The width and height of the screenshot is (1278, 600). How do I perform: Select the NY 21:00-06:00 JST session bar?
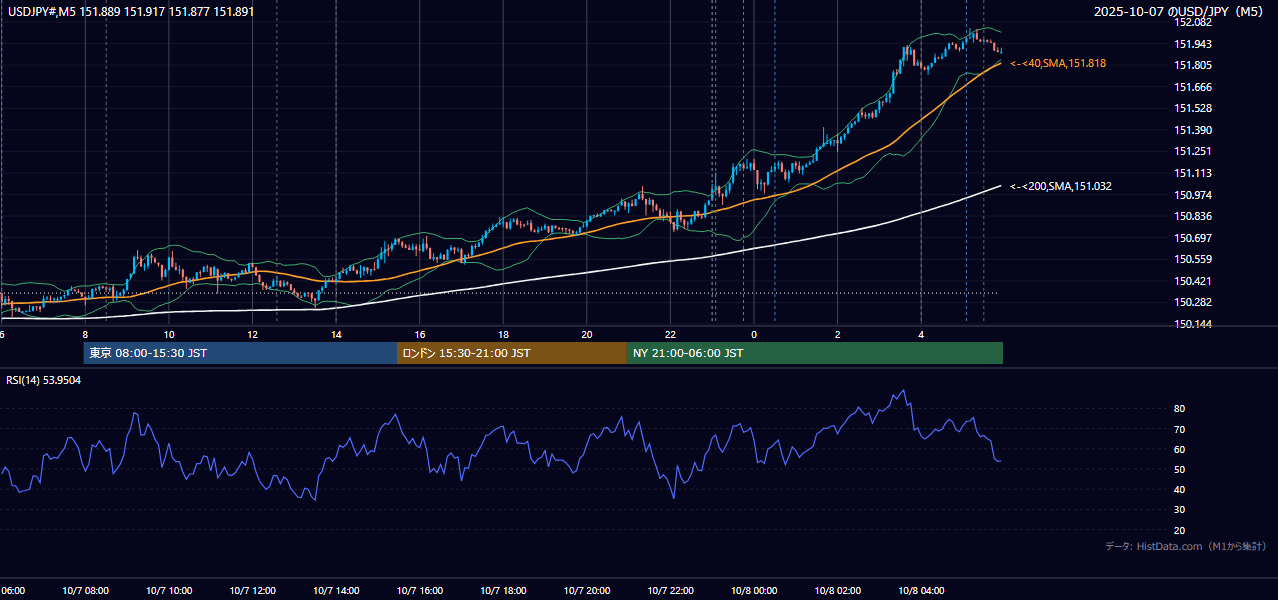tap(815, 353)
